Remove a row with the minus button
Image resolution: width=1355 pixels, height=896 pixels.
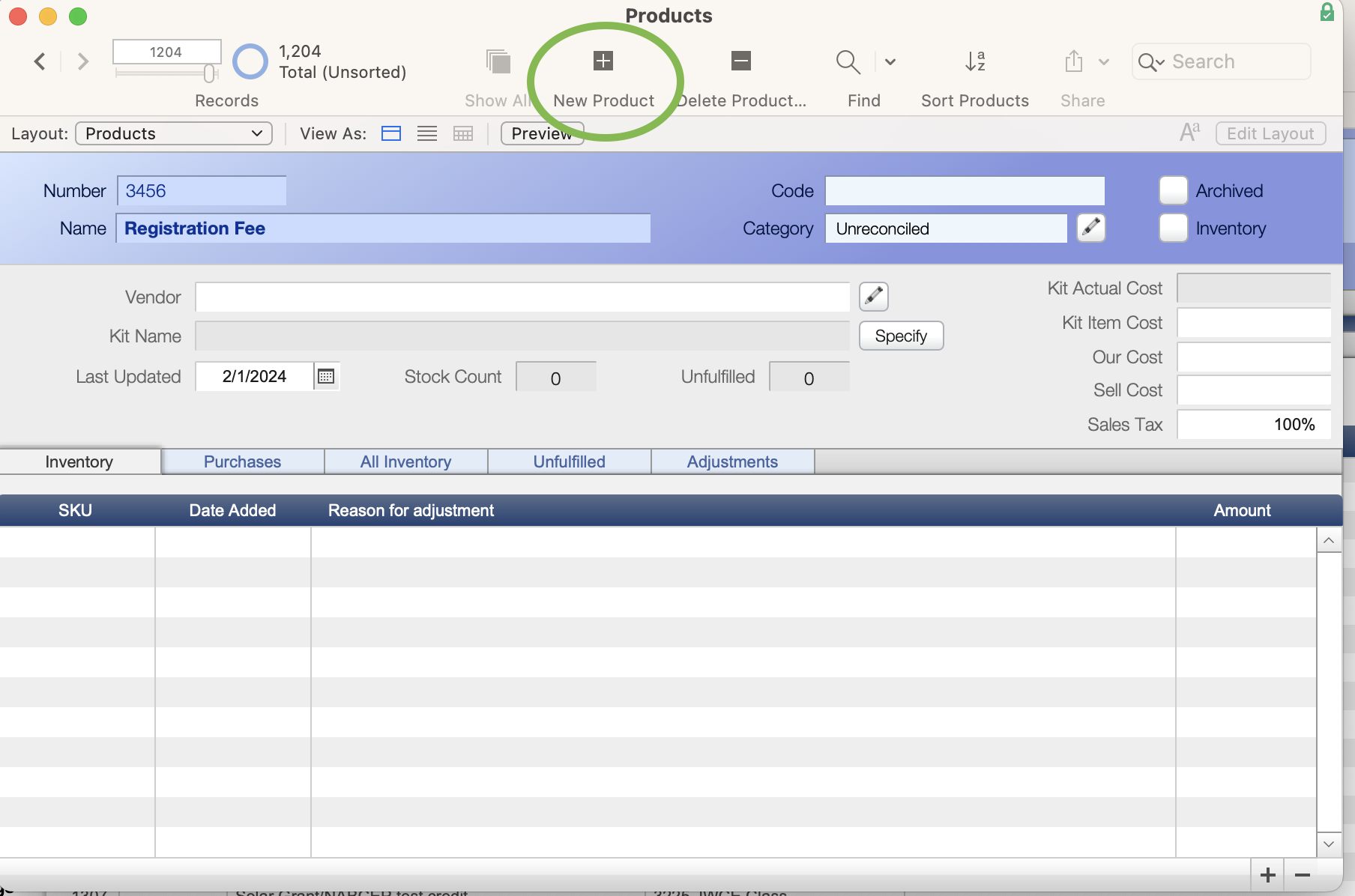pos(1303,875)
